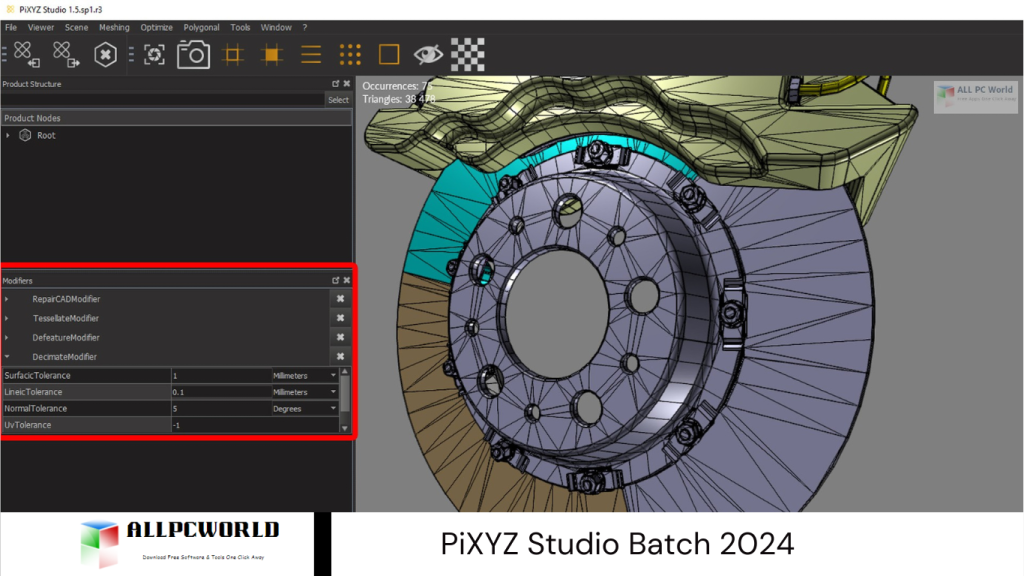The image size is (1024, 576).
Task: Expand the DefeatureModifier arrow
Action: coord(7,338)
